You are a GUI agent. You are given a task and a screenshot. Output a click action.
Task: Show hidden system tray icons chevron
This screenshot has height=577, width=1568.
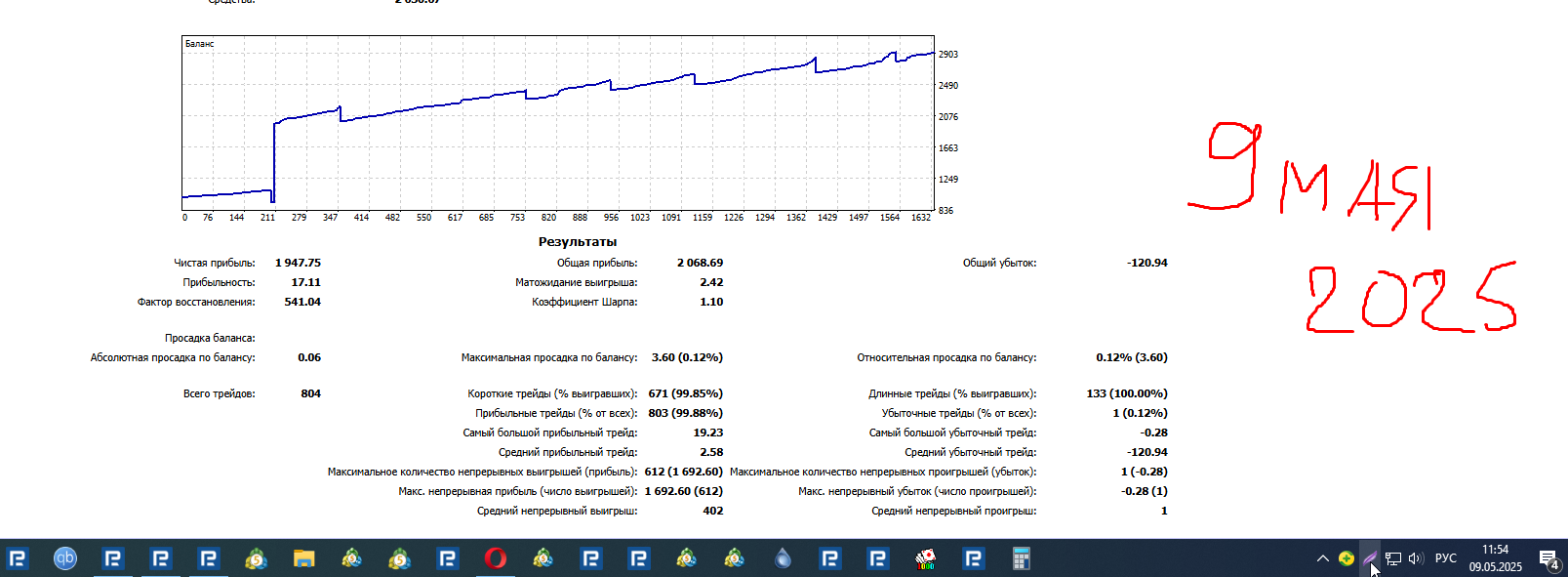click(1323, 558)
